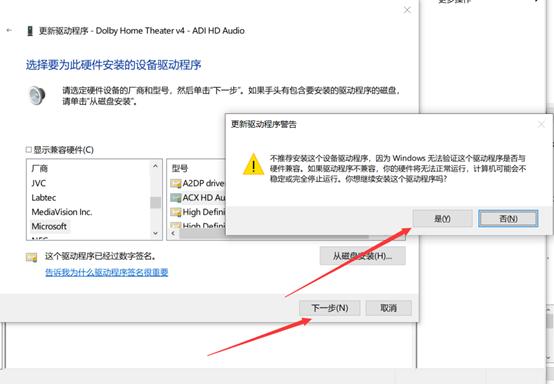This screenshot has width=554, height=384.
Task: Click the yellow warning triangle icon
Action: [253, 164]
